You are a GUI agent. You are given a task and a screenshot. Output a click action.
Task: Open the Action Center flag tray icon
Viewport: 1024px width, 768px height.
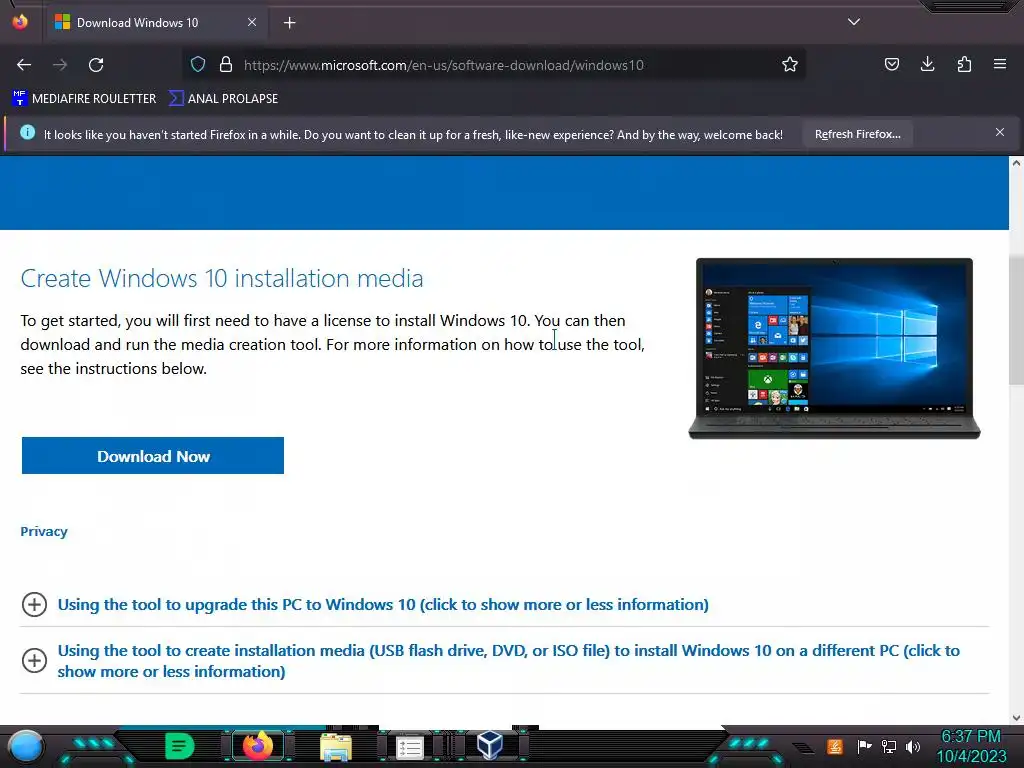point(863,746)
